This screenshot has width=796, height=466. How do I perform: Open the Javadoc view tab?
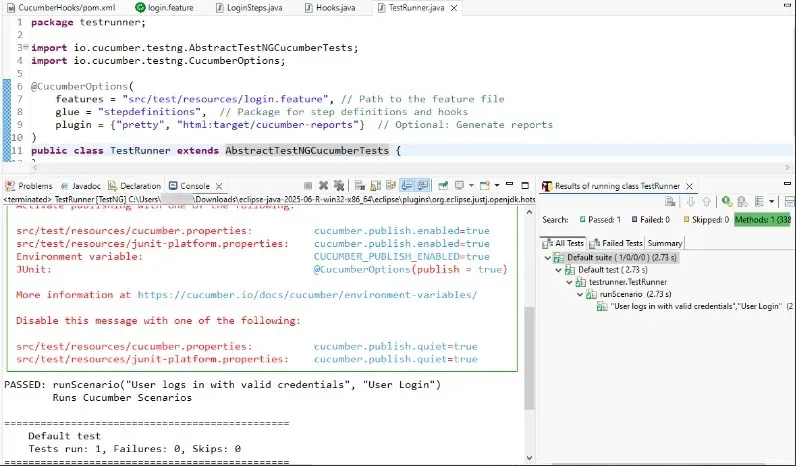[x=81, y=186]
